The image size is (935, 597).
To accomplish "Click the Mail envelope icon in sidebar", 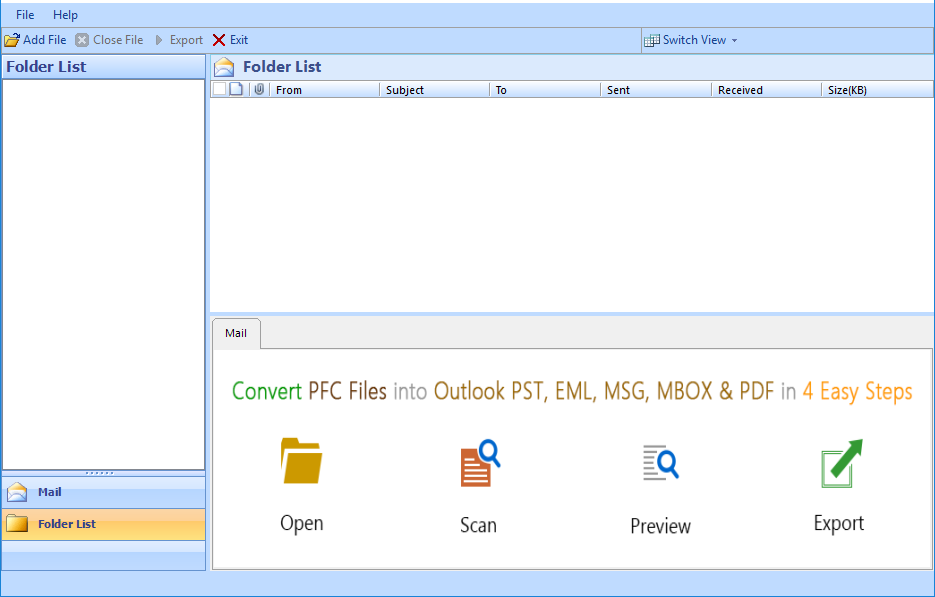I will pyautogui.click(x=17, y=492).
